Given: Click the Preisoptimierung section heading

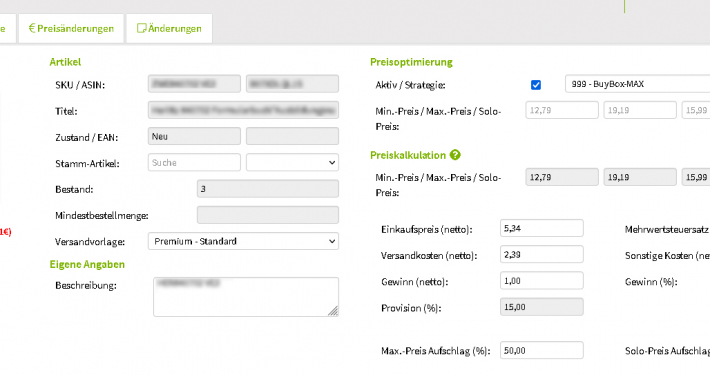Looking at the screenshot, I should click(411, 62).
